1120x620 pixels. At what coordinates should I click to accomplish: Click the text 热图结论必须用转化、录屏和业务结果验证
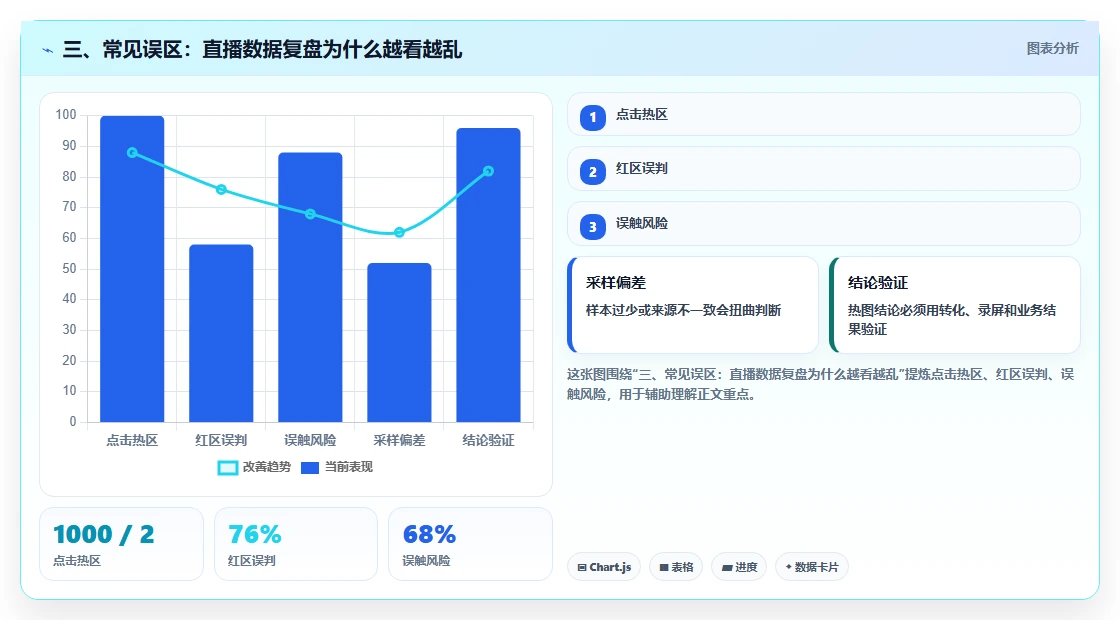click(x=951, y=319)
